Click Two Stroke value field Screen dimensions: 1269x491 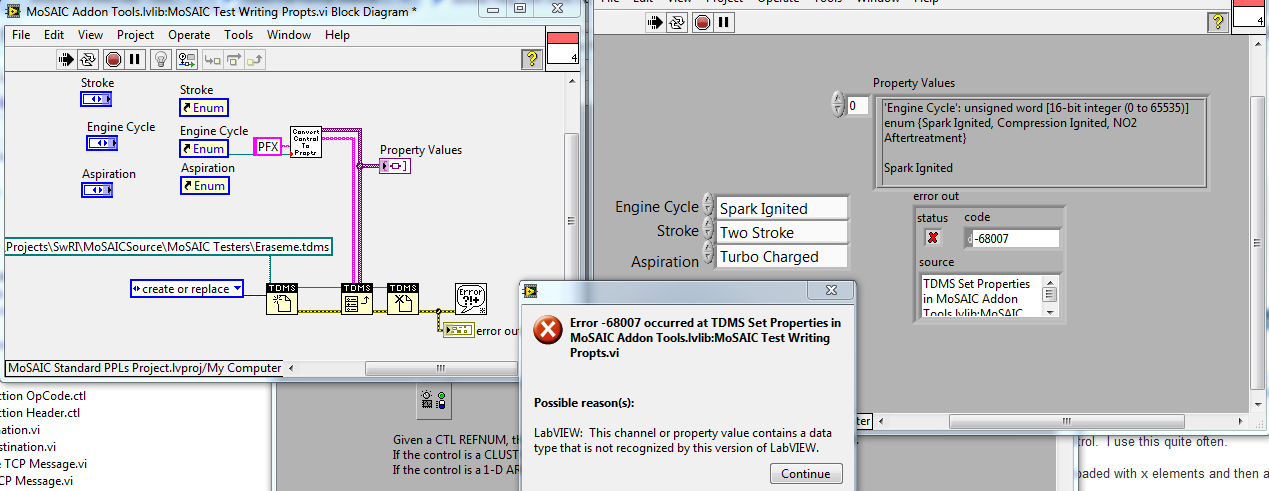[x=782, y=232]
